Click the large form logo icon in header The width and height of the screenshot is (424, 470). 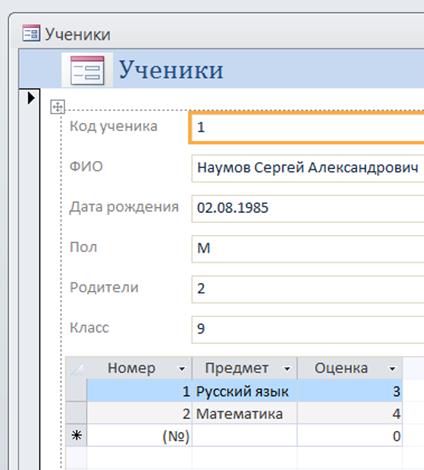87,70
